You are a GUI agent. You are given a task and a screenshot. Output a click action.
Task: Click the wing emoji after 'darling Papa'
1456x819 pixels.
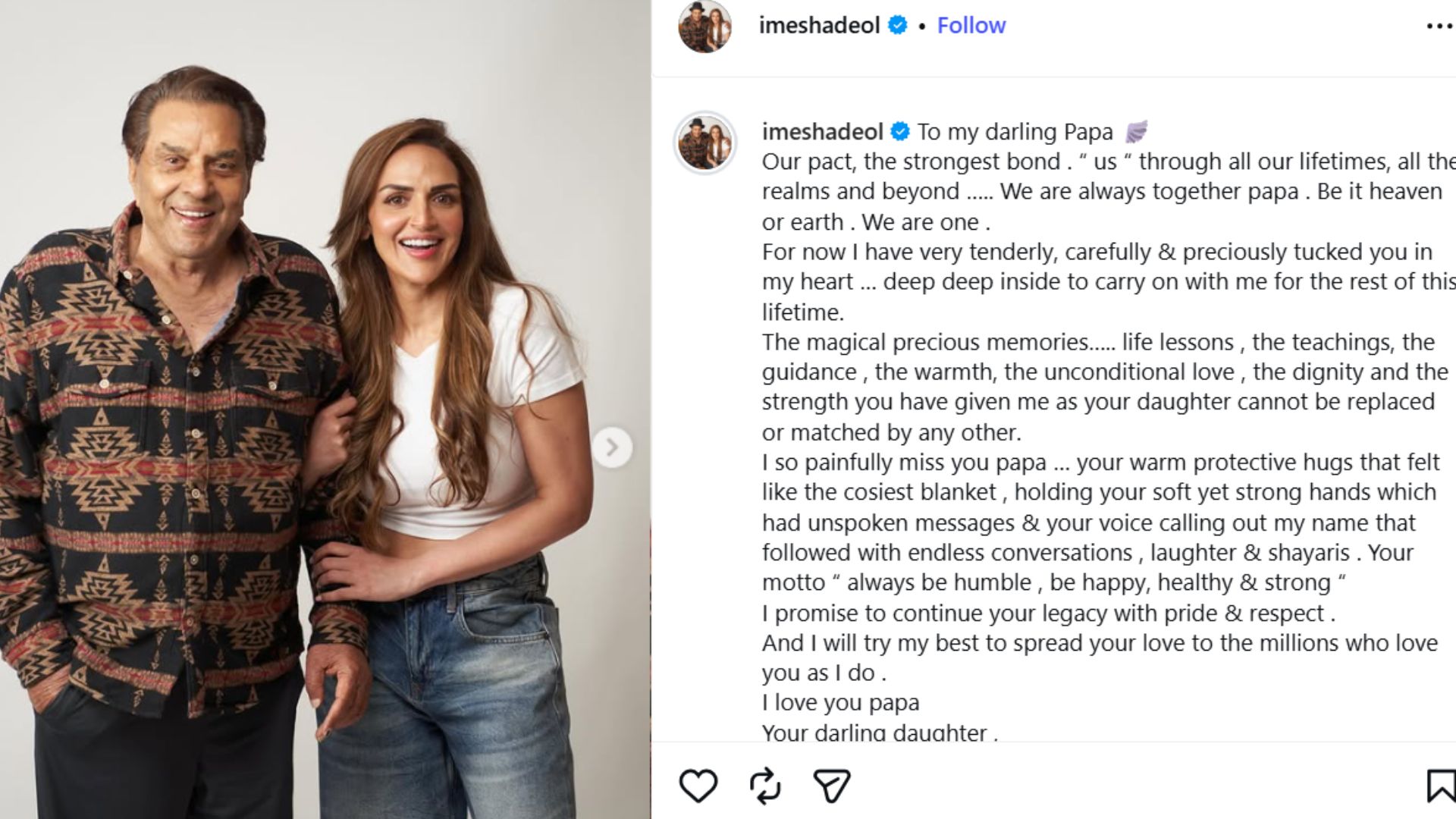1135,132
